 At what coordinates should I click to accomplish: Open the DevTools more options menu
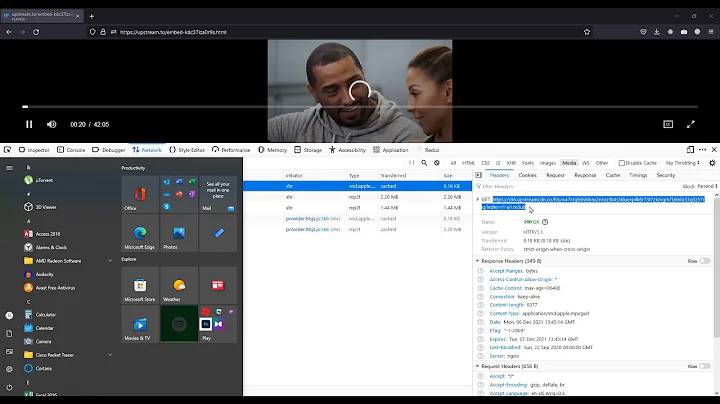tap(703, 150)
